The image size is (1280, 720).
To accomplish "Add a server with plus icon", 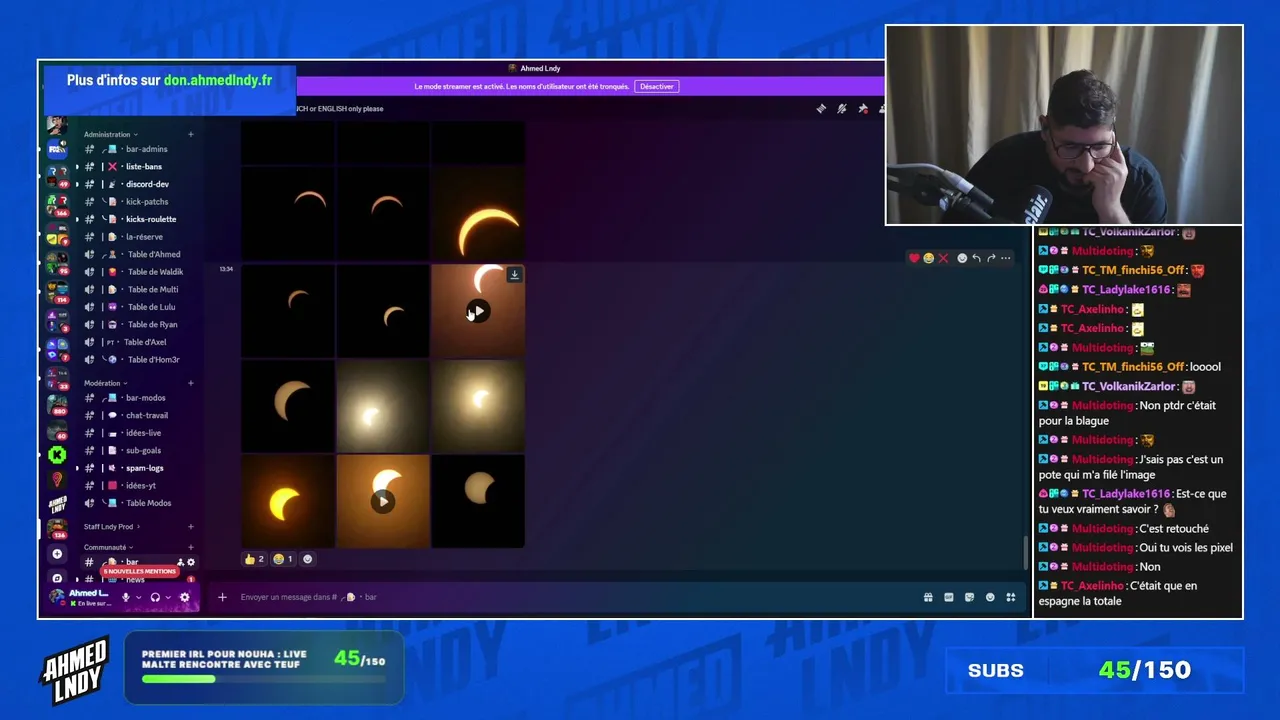I will (x=57, y=553).
